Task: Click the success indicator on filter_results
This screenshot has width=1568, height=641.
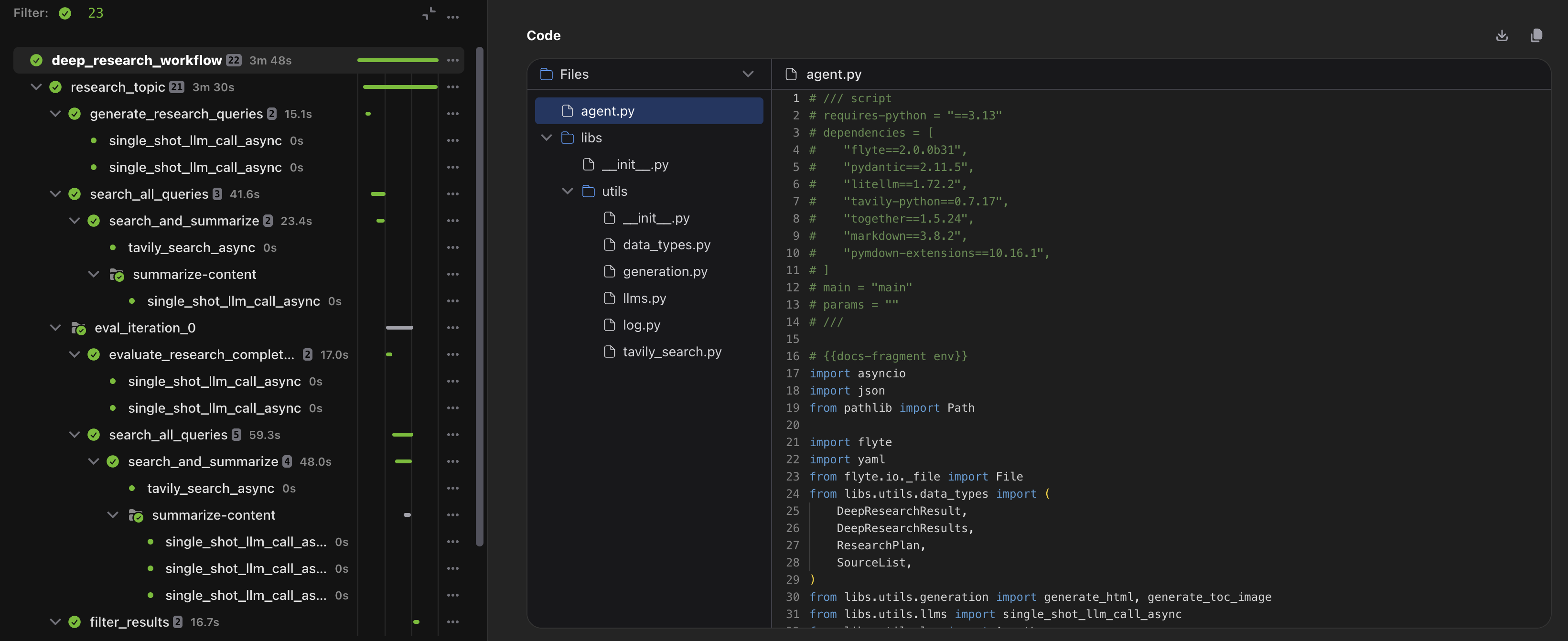Action: coord(75,621)
